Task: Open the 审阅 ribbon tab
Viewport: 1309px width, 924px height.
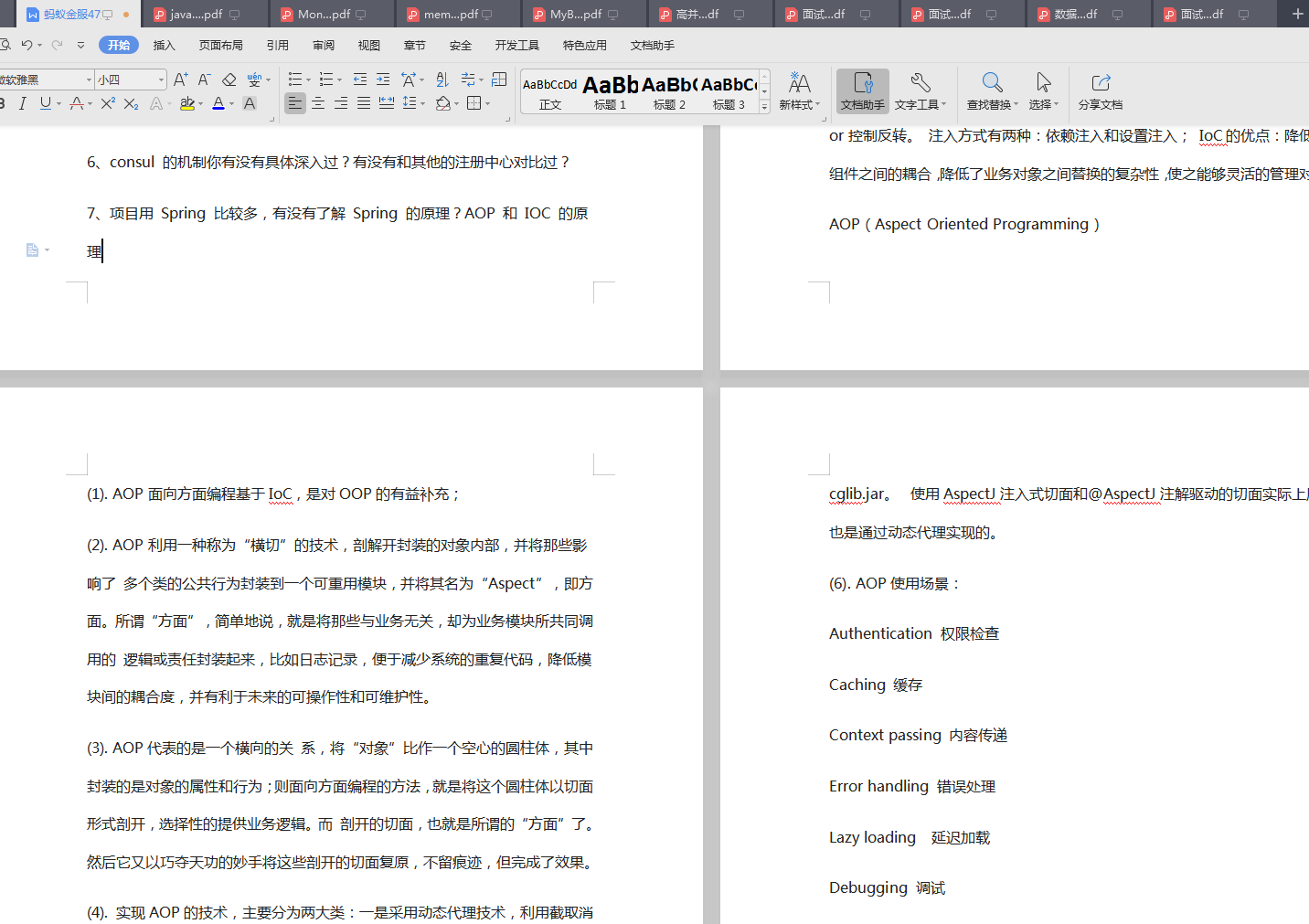Action: tap(324, 45)
